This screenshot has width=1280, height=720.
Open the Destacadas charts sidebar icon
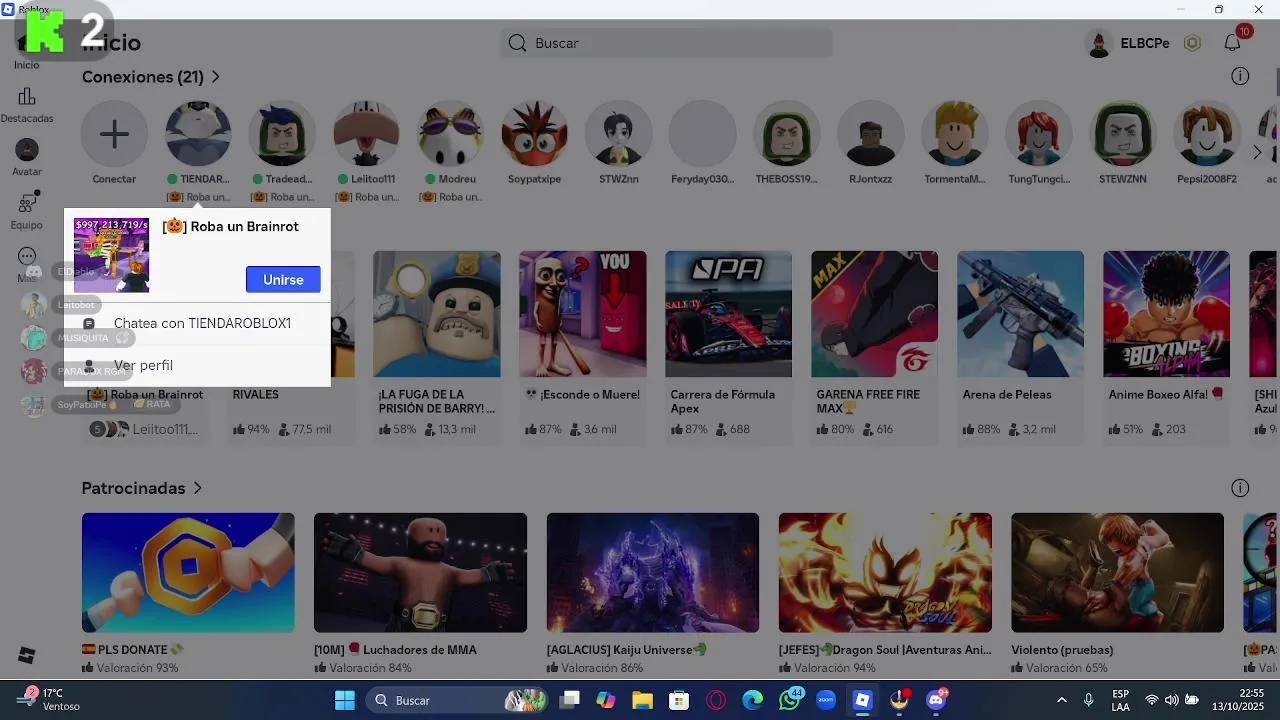click(27, 97)
